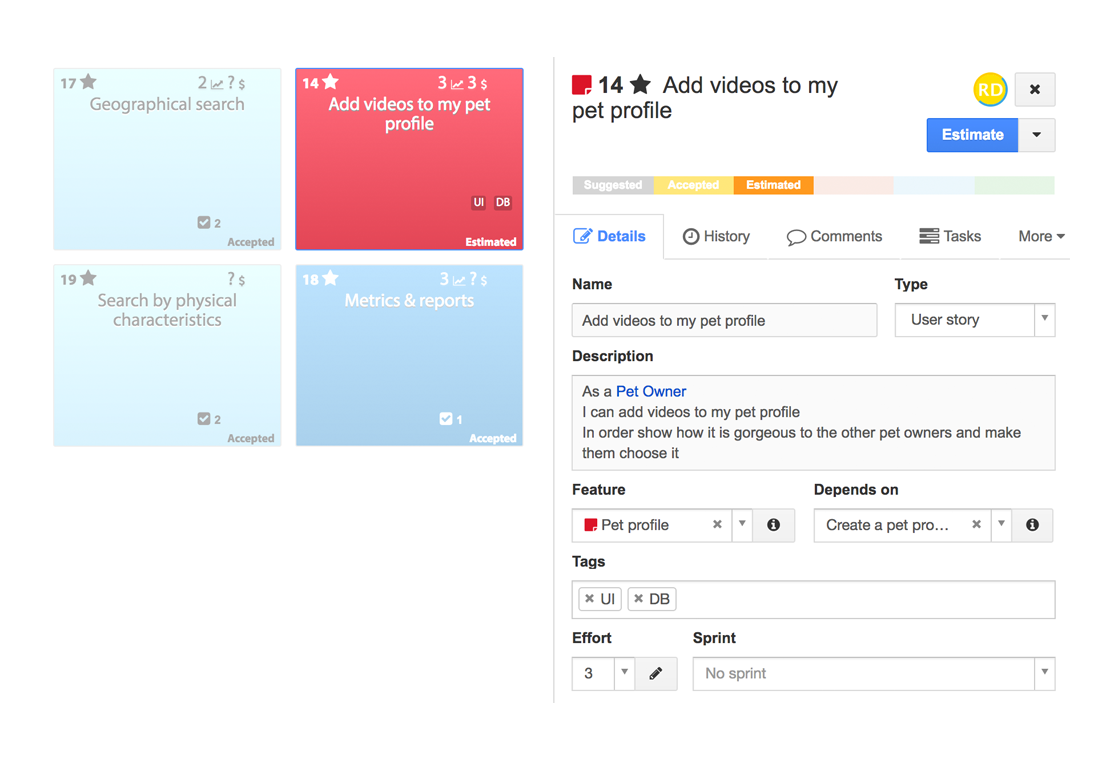The height and width of the screenshot is (760, 1110).
Task: Click the Estimate button
Action: (971, 134)
